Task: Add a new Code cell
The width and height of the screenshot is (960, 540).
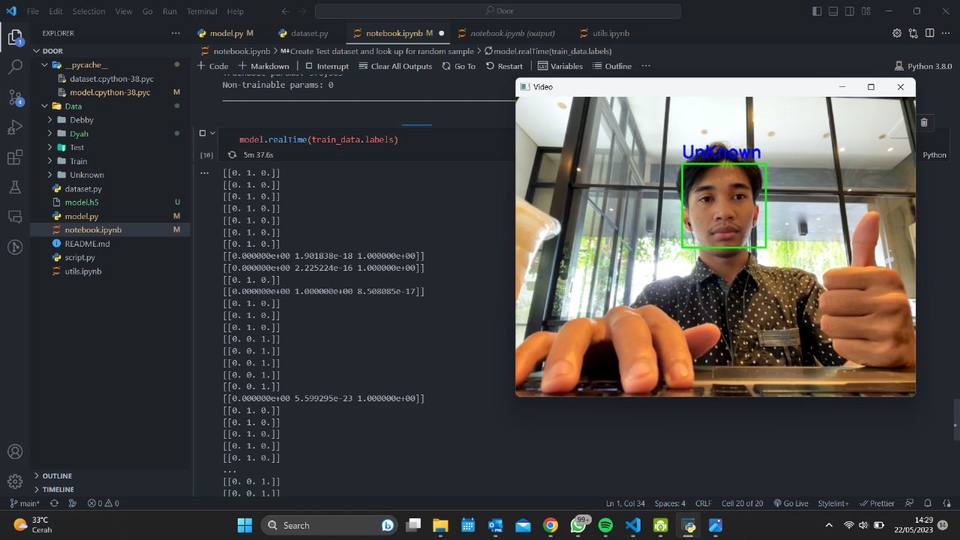Action: click(212, 66)
